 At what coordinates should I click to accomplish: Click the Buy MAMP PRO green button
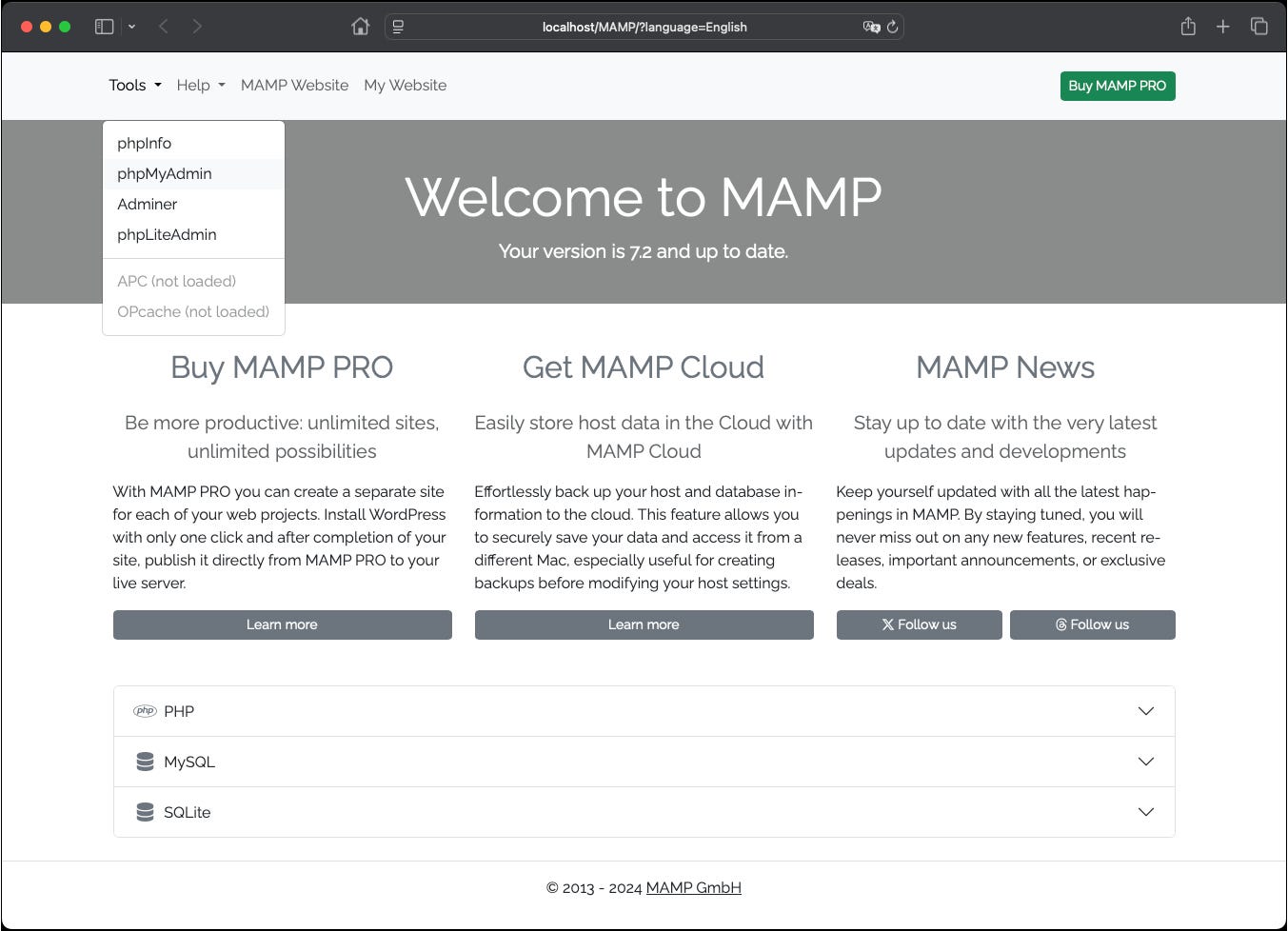tap(1118, 86)
